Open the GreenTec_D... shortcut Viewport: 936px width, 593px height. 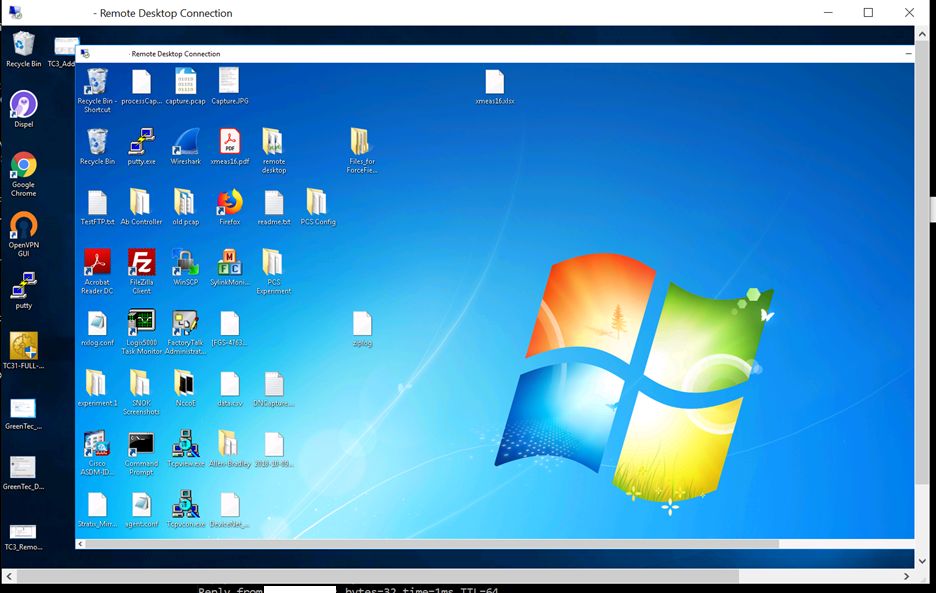23,473
